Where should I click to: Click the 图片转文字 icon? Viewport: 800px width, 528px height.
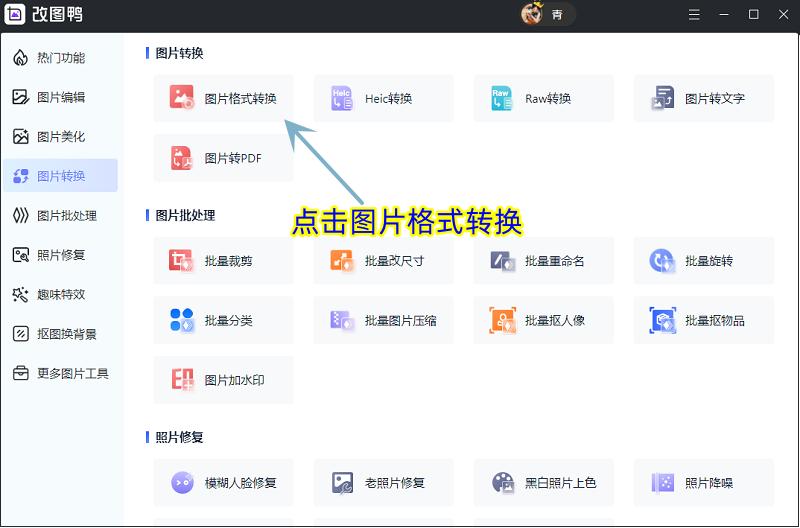pos(662,98)
